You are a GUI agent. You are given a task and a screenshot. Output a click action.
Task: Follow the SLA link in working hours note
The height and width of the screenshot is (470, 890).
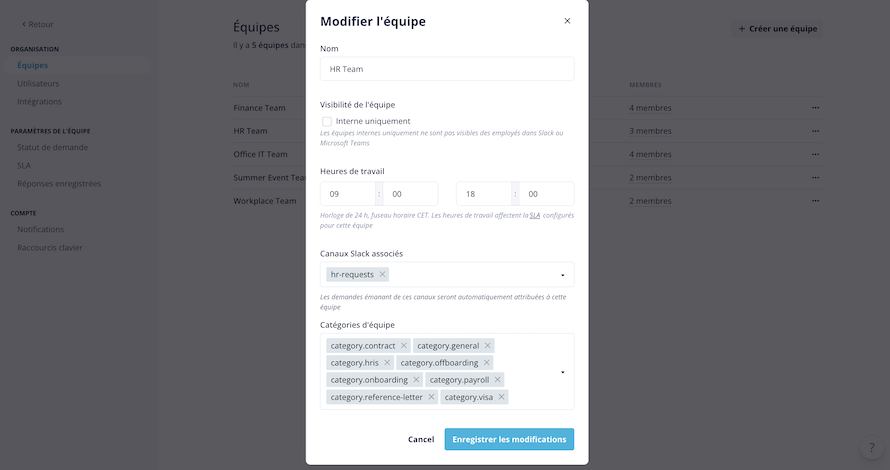pyautogui.click(x=535, y=216)
